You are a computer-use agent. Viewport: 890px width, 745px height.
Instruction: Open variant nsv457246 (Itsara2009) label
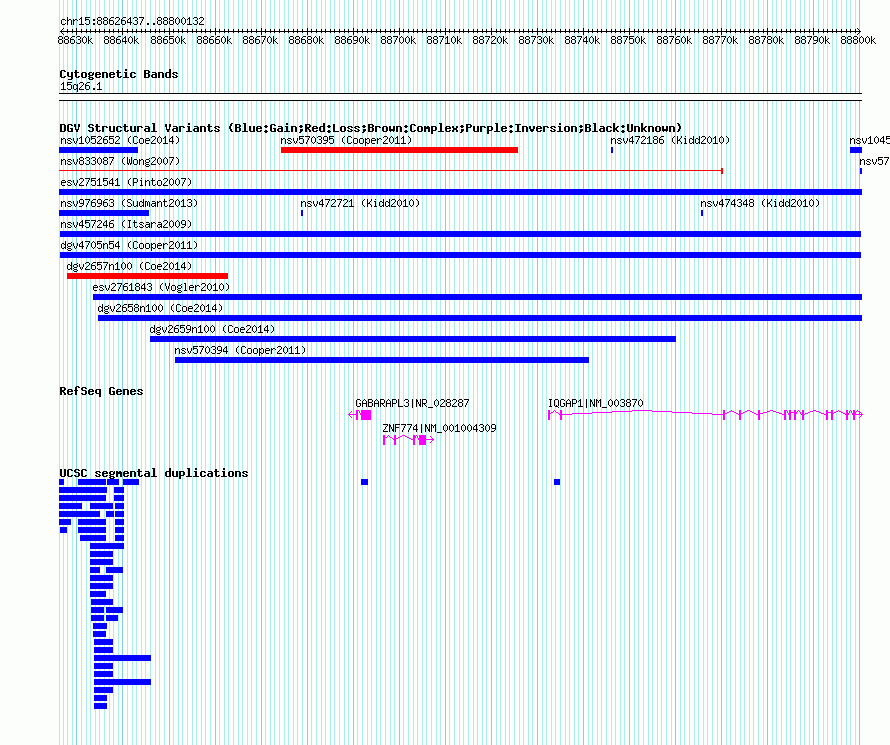(x=126, y=224)
